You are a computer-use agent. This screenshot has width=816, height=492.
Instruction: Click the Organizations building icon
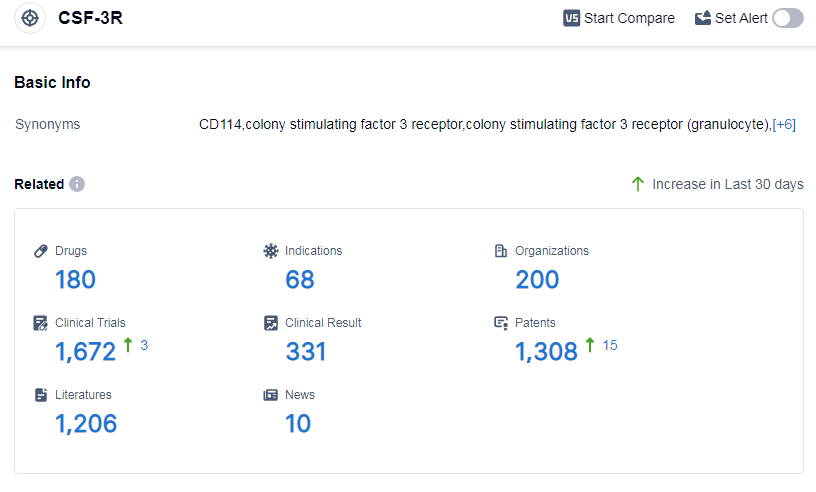[501, 251]
